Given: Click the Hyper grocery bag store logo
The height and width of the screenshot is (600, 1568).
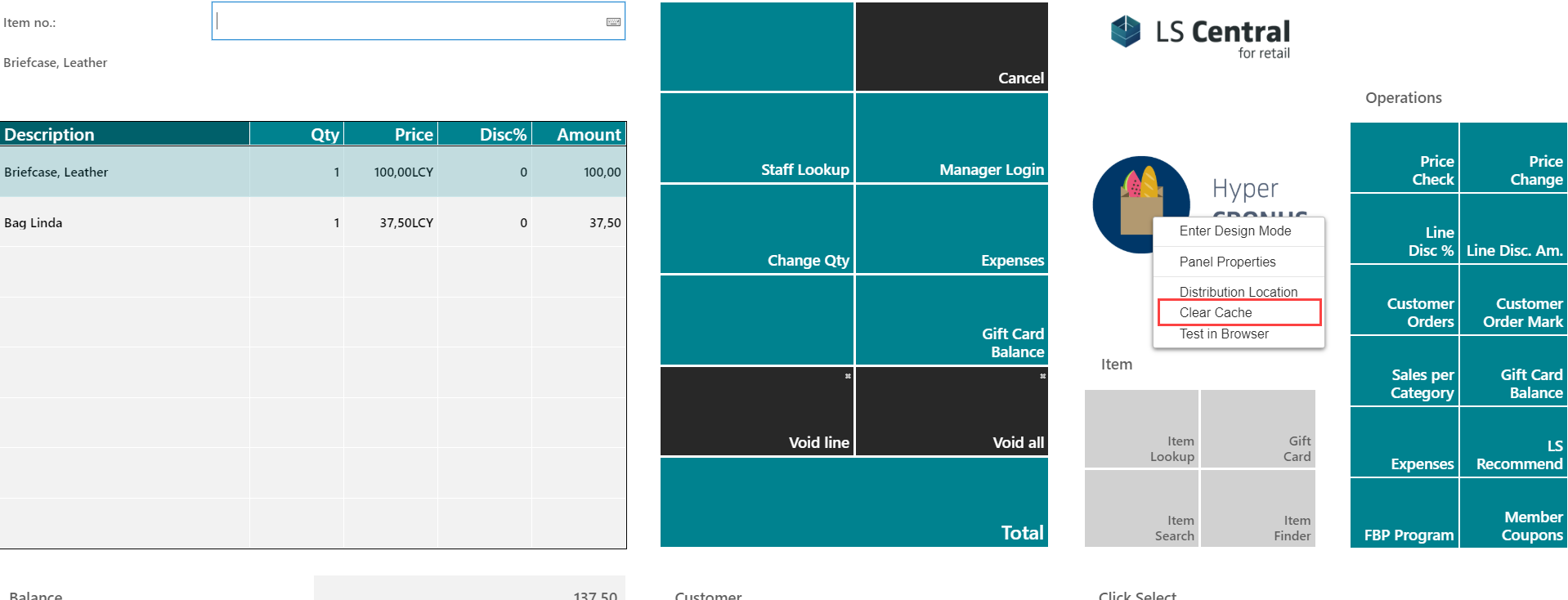Looking at the screenshot, I should click(x=1141, y=204).
